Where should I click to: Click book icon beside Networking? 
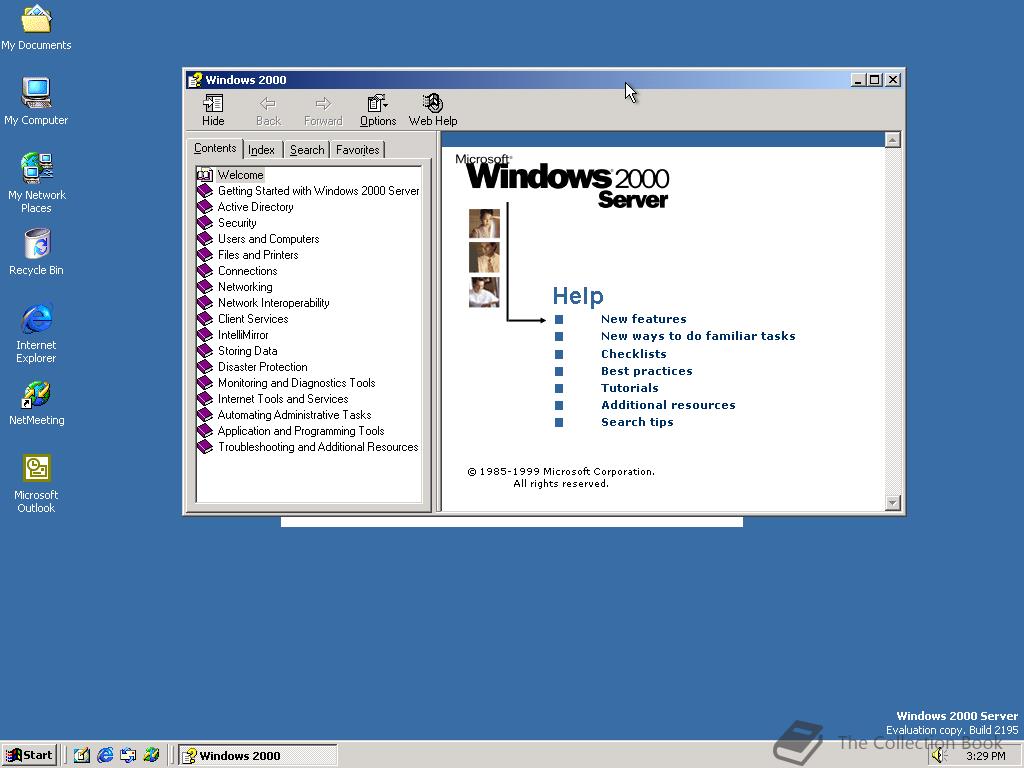(x=205, y=287)
